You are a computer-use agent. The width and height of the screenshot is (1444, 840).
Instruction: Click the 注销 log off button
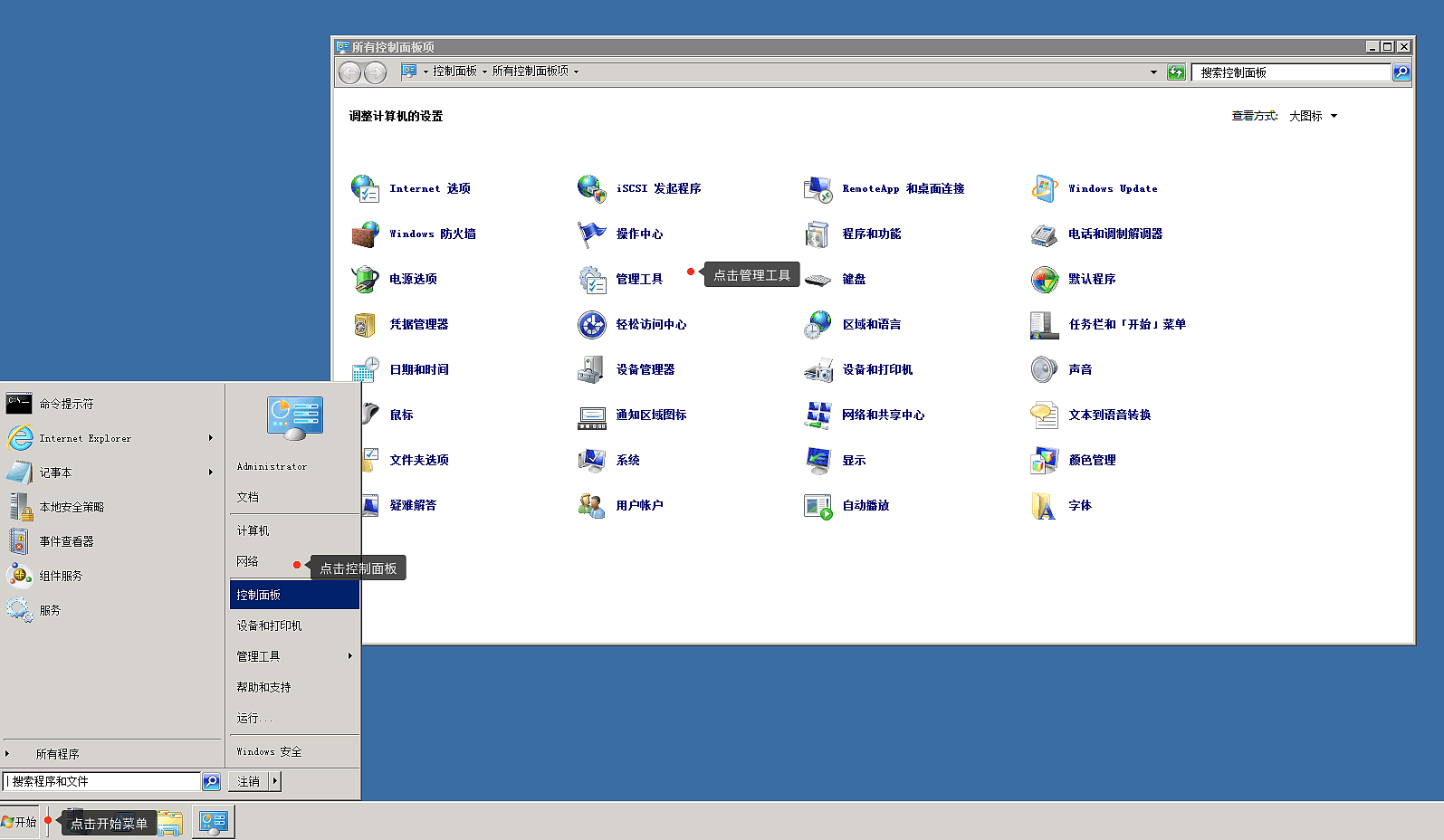[248, 781]
